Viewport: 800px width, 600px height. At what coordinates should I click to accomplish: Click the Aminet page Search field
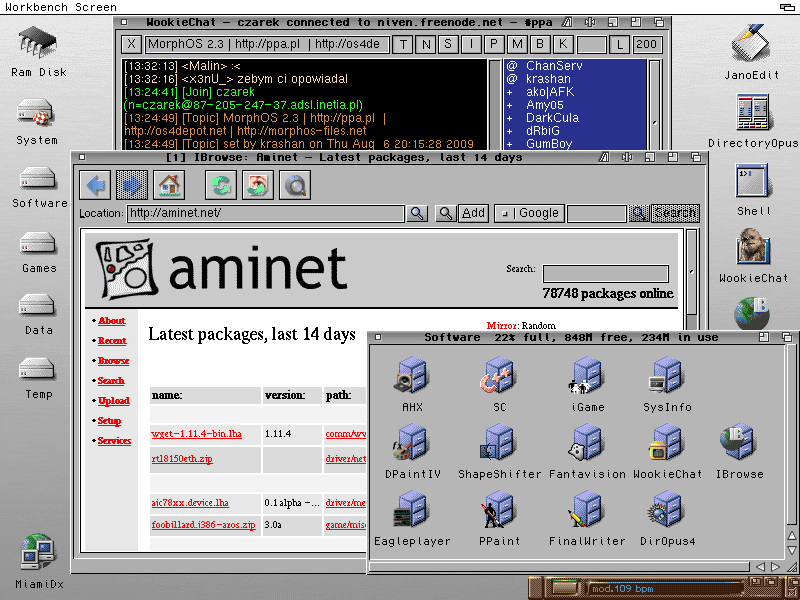pos(606,273)
